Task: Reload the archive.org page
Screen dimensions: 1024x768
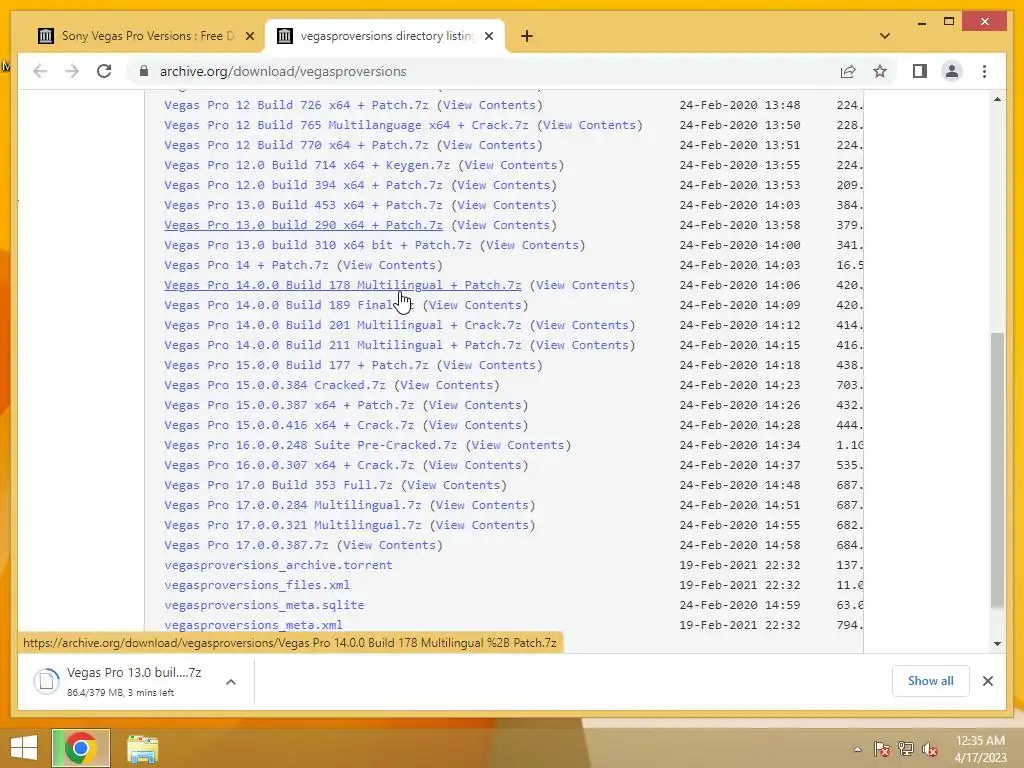Action: coord(104,71)
